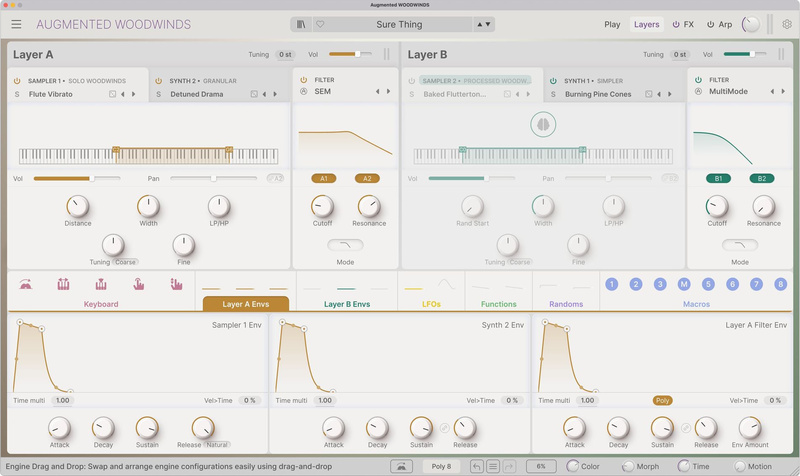Toggle the Poly button in Filter Env
800x476 pixels.
tap(662, 400)
